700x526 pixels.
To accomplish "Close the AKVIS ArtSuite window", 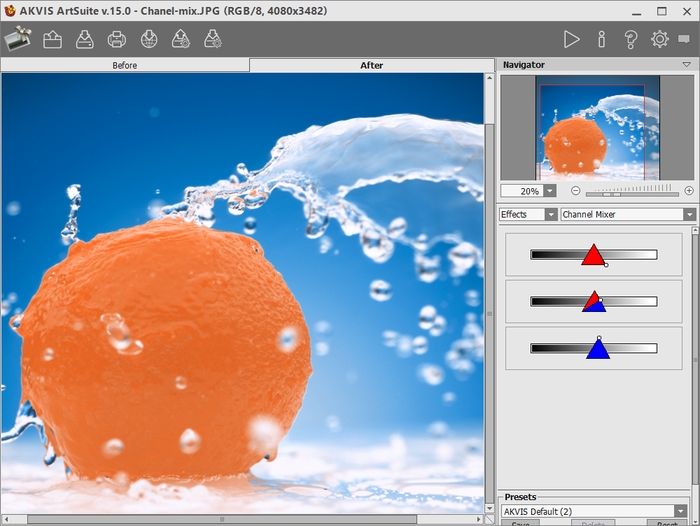I will [687, 11].
